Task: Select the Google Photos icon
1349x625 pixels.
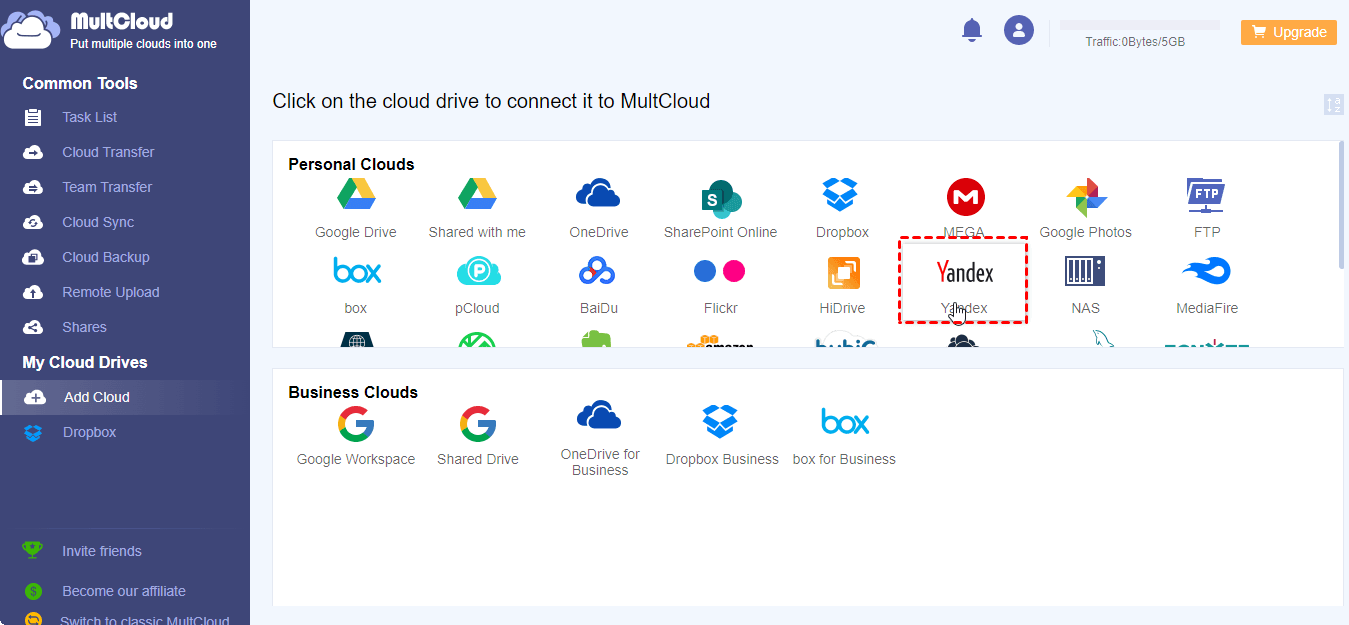Action: (1085, 197)
